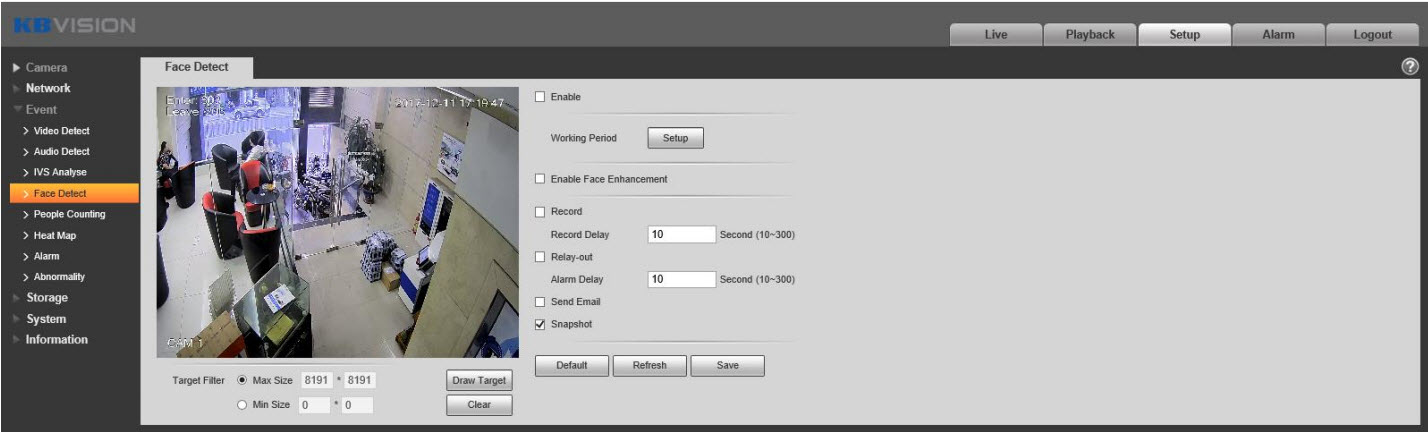Click the help question mark icon
Screen dimensions: 1428x432
(x=1410, y=66)
